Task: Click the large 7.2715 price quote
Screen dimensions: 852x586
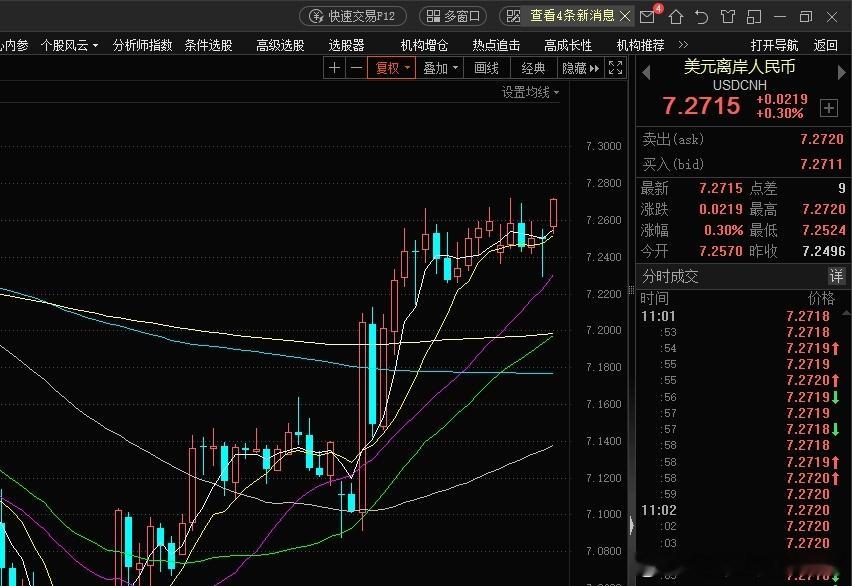Action: pyautogui.click(x=701, y=105)
